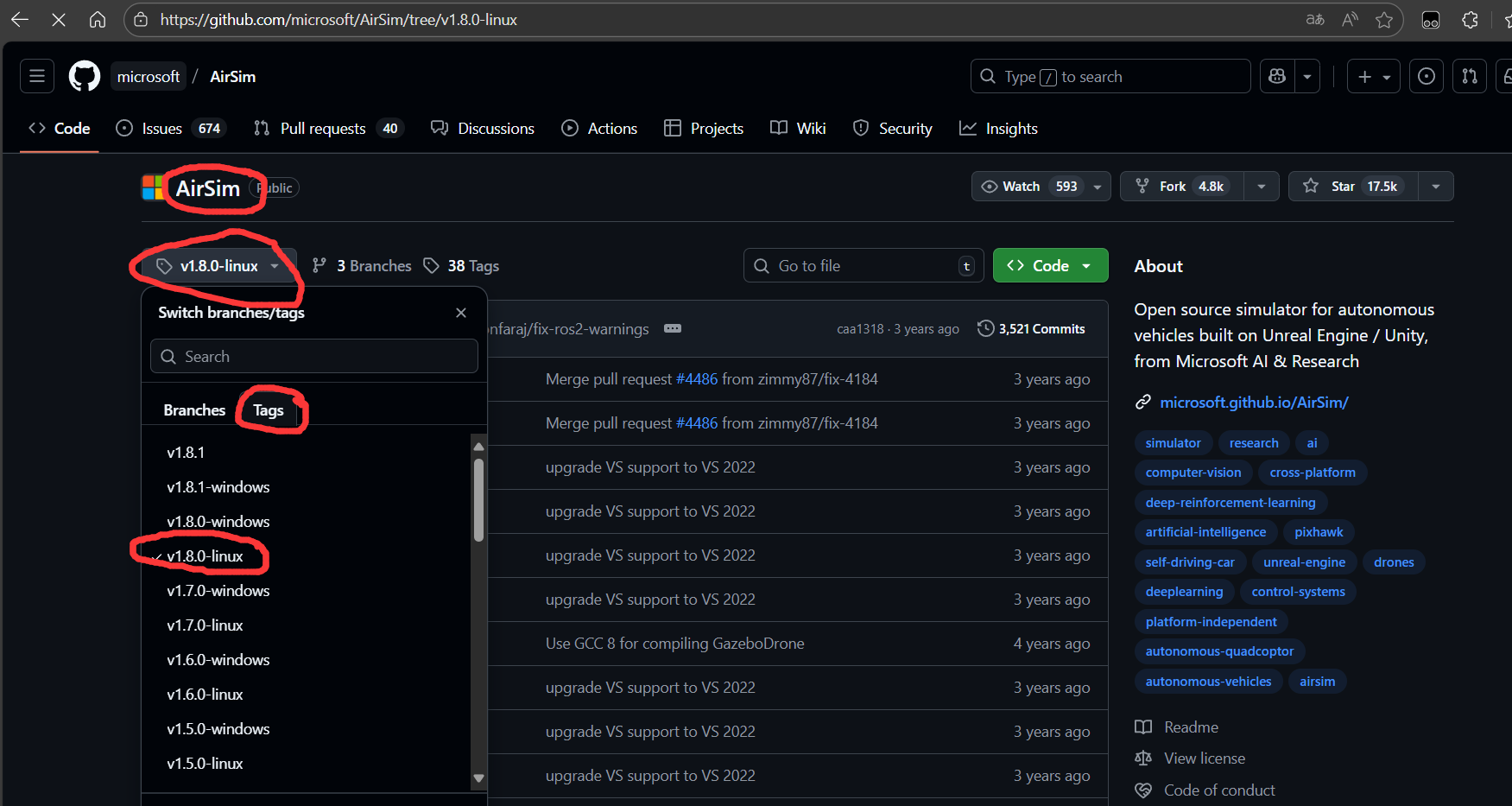Open the microsoft.github.io/AirSim/ link

(x=1254, y=402)
